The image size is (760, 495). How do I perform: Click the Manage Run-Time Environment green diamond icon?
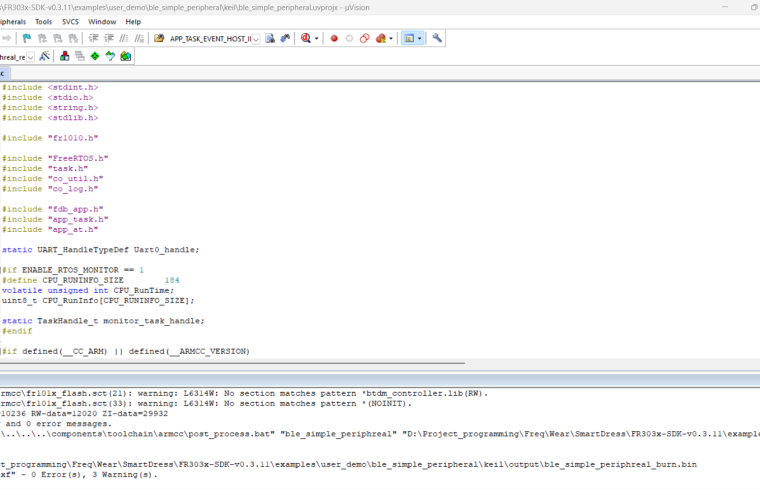click(x=94, y=56)
